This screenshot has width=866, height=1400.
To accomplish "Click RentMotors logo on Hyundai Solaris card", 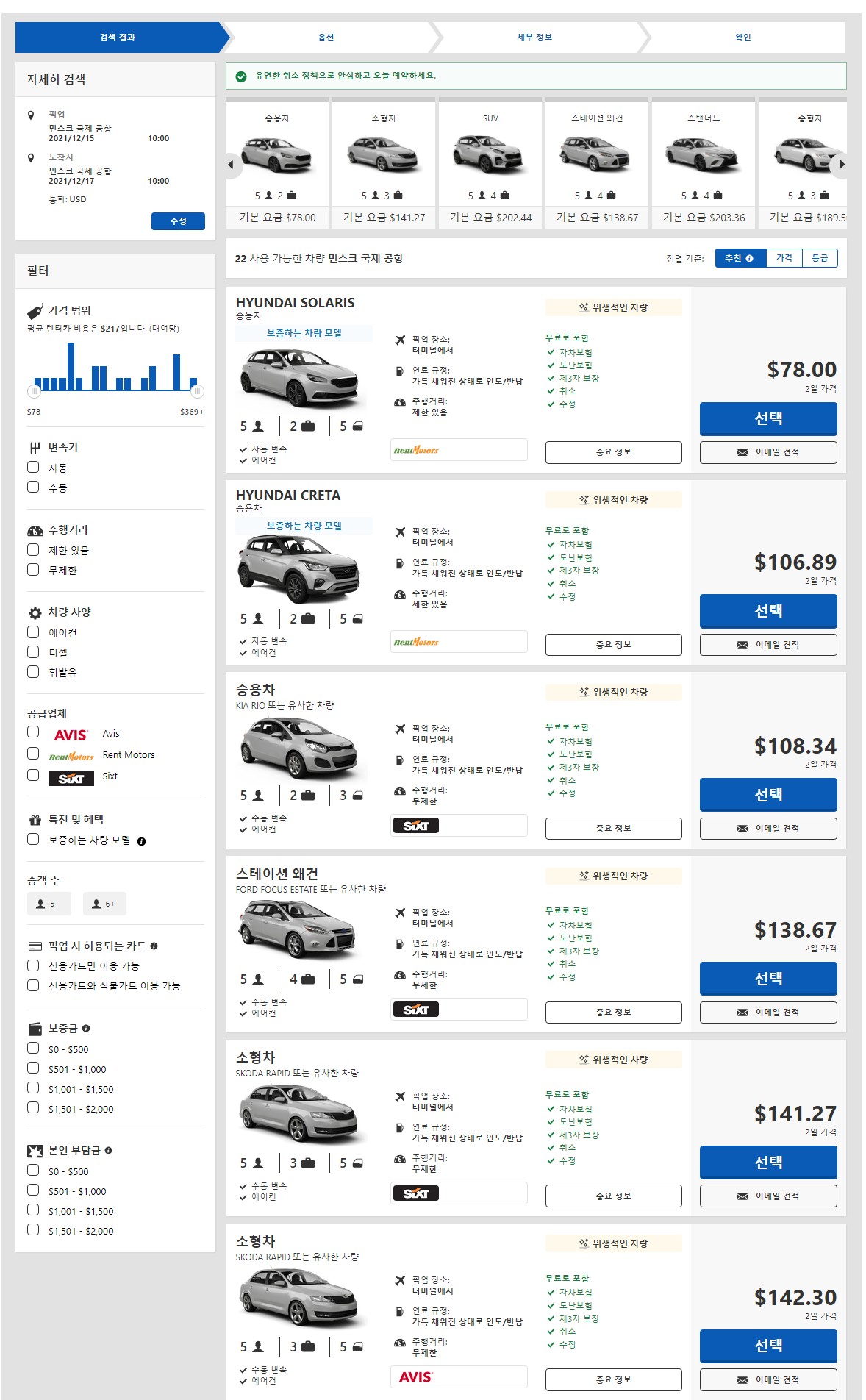I will coord(416,450).
